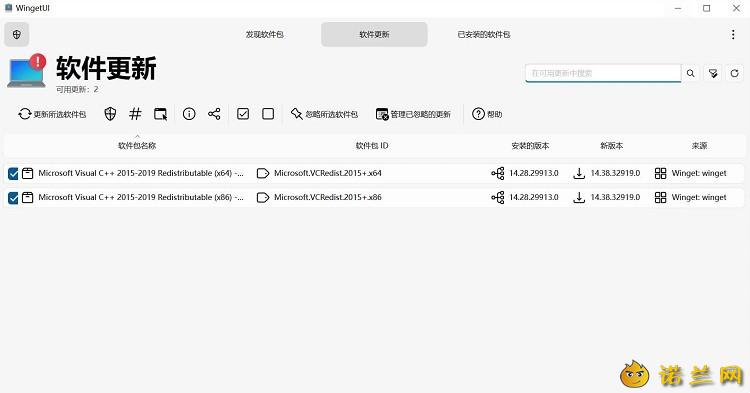Click new version download icon, x86 row
Image resolution: width=750 pixels, height=393 pixels.
[579, 197]
